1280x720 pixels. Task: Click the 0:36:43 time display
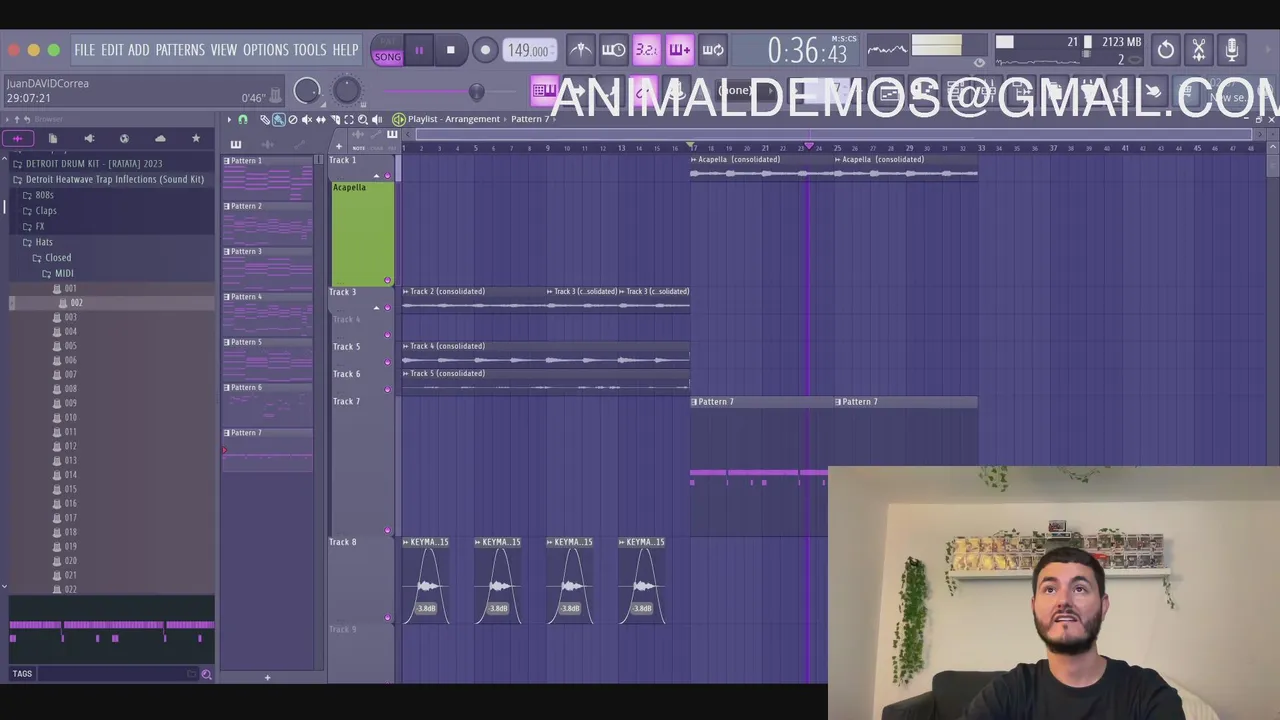click(x=807, y=50)
